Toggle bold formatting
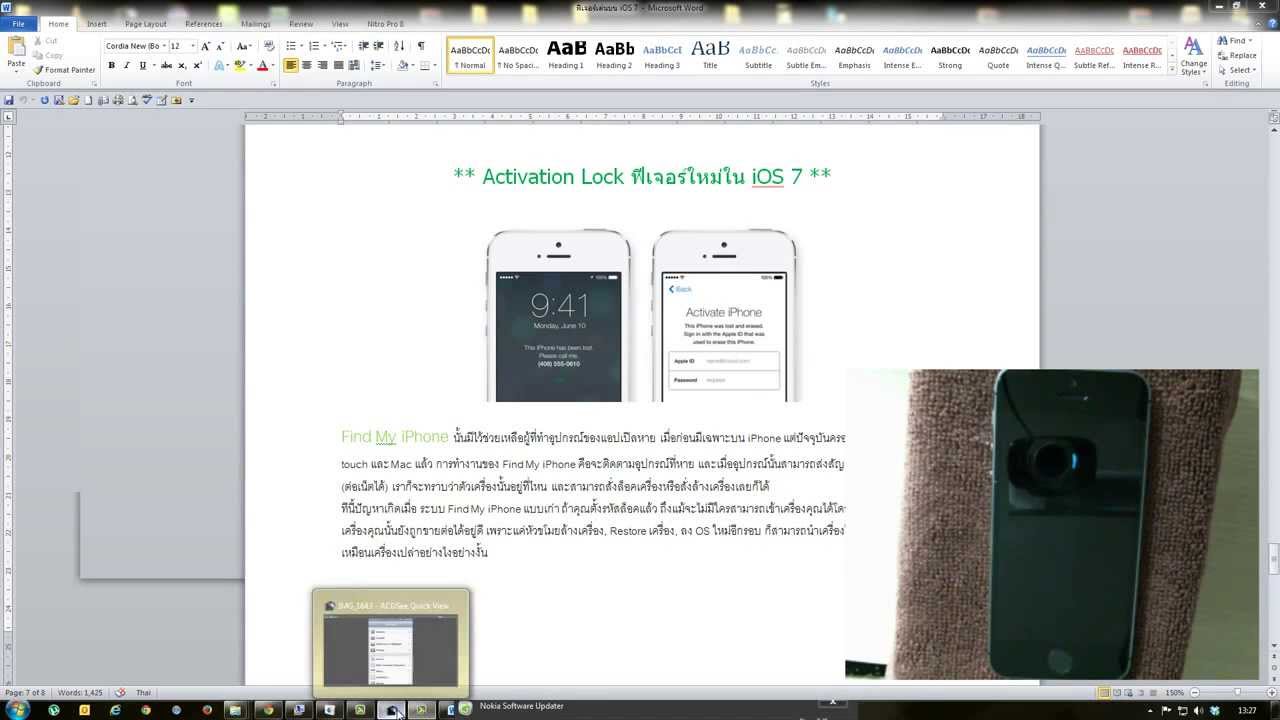Image resolution: width=1280 pixels, height=720 pixels. click(111, 65)
